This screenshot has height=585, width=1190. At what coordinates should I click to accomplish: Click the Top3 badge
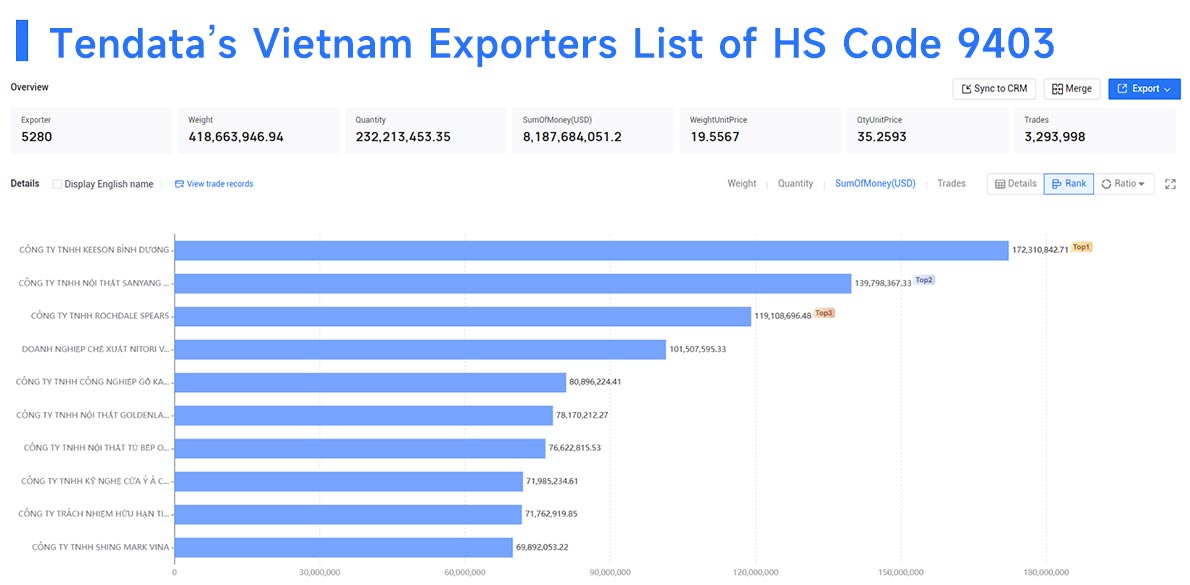tap(824, 313)
